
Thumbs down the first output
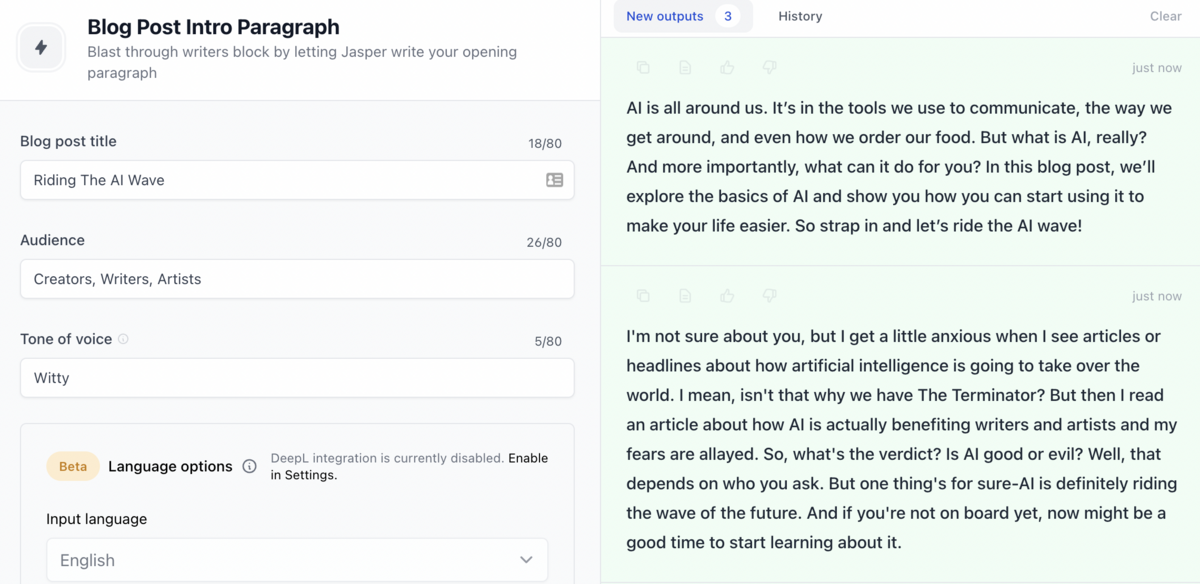click(769, 68)
